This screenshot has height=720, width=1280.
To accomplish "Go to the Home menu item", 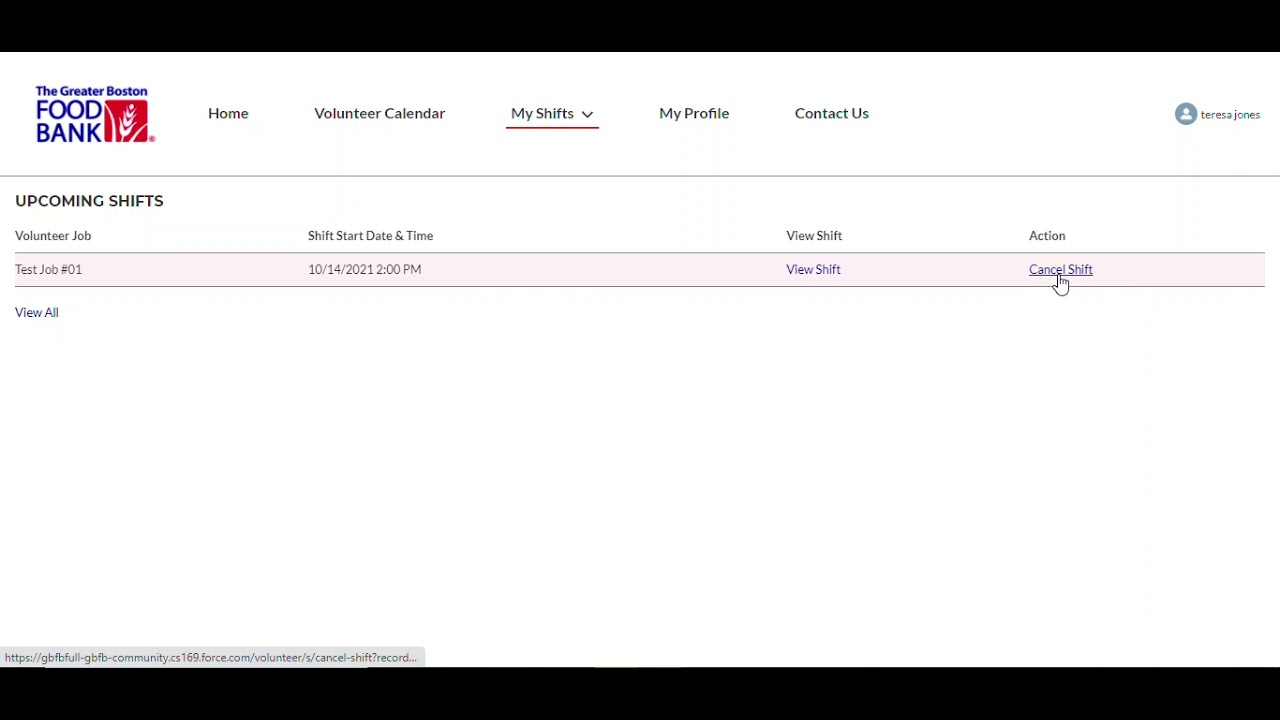I will click(228, 113).
